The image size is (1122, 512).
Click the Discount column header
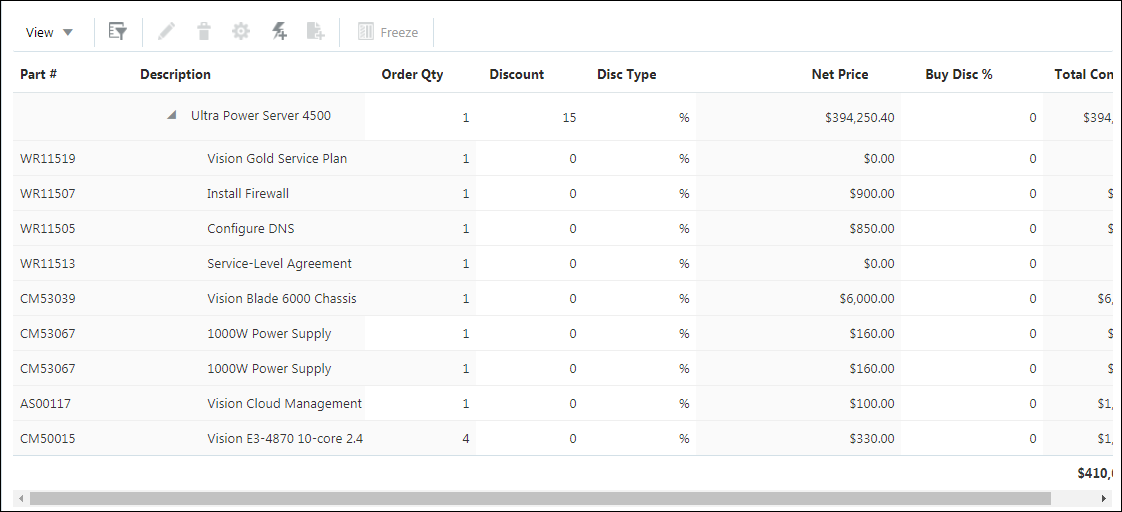coord(517,74)
